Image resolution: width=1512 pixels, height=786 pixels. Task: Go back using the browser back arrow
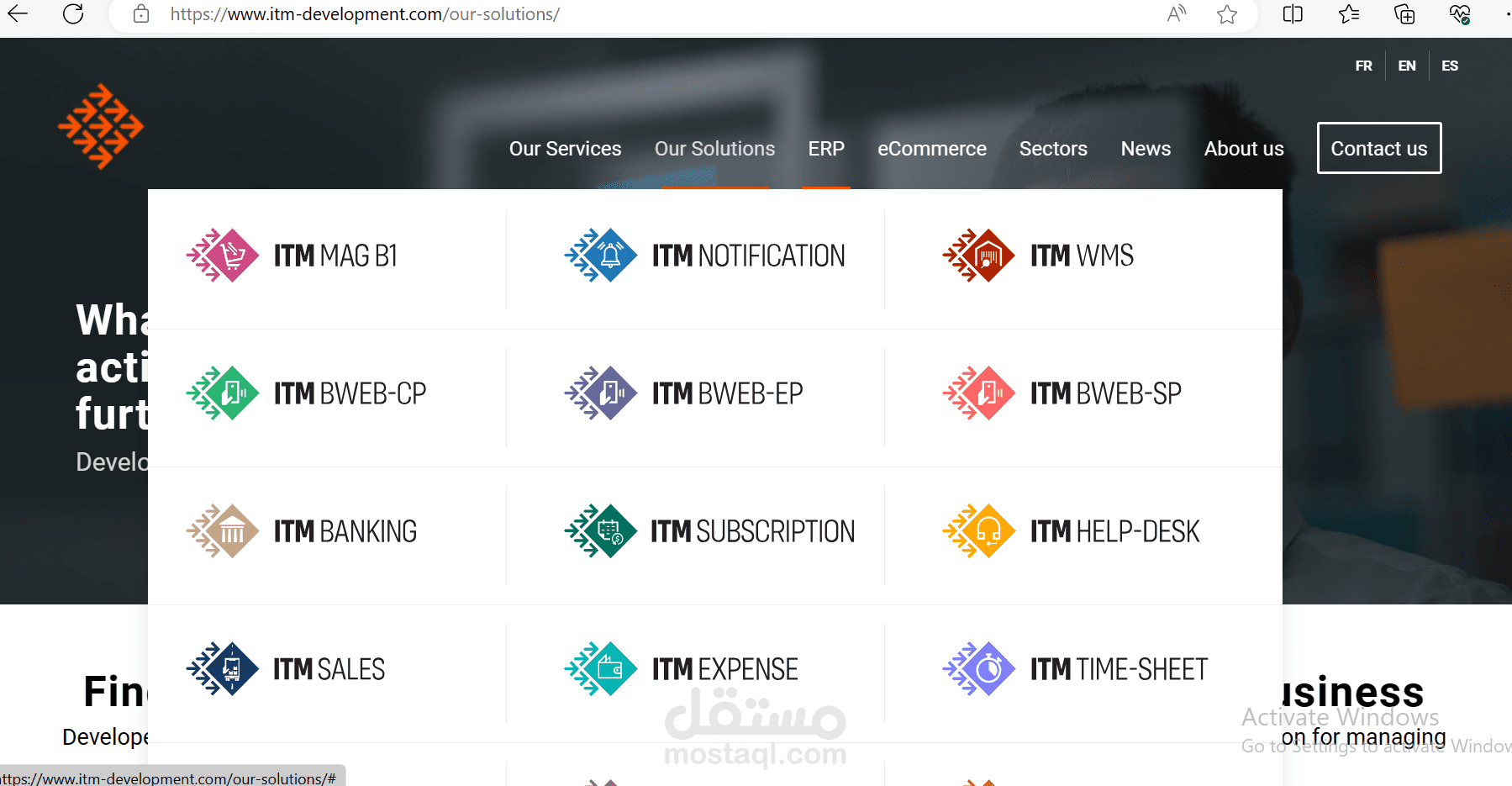[18, 13]
